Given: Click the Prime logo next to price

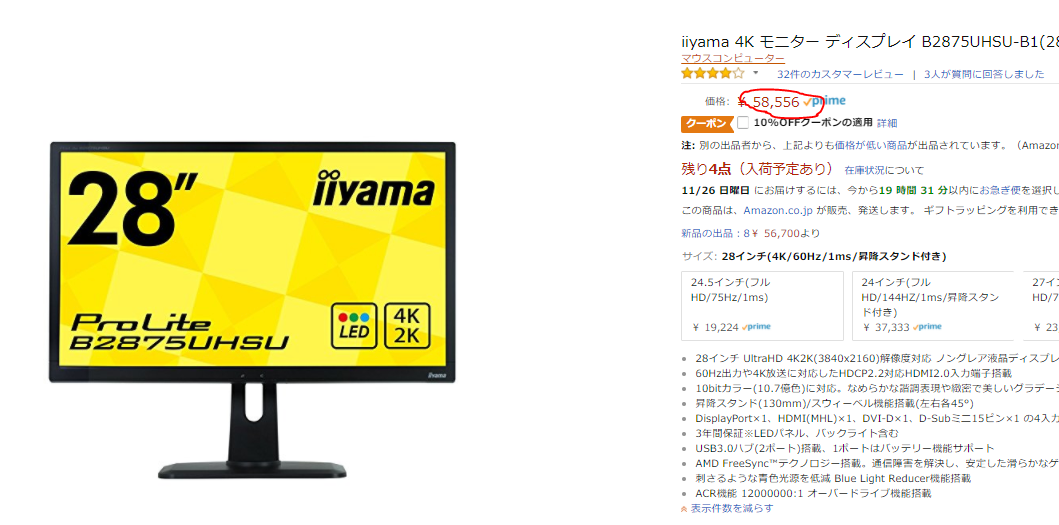Looking at the screenshot, I should (825, 101).
